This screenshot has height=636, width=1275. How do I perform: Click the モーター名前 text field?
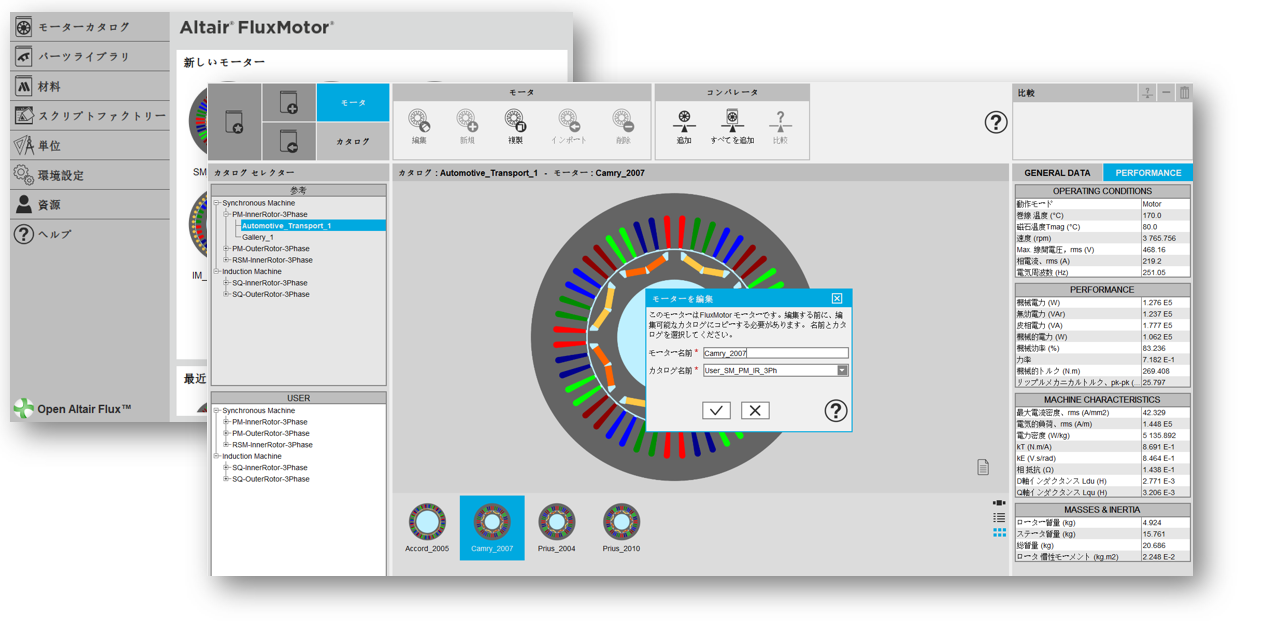tap(775, 353)
